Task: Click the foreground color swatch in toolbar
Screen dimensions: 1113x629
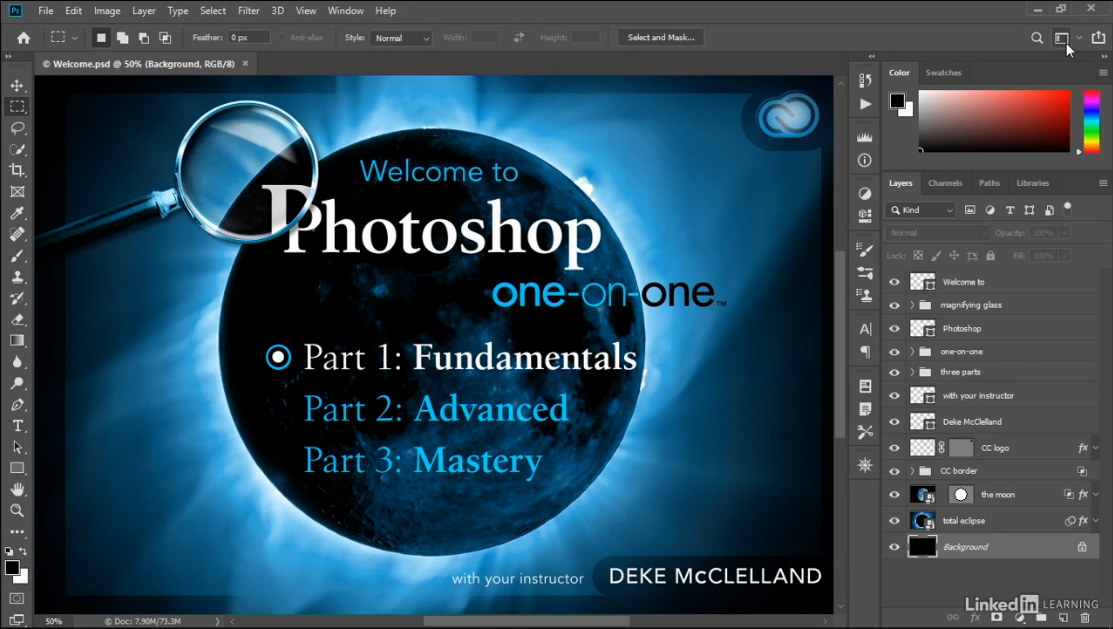Action: 12,568
